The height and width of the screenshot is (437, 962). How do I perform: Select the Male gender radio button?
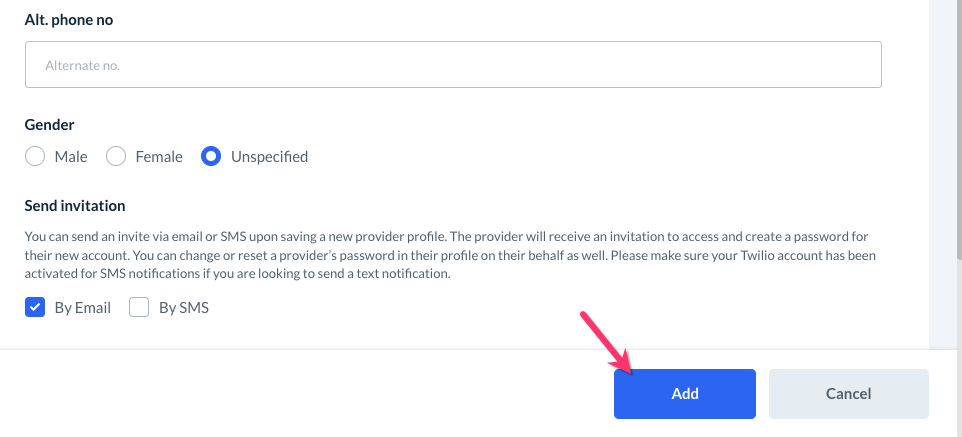pos(35,156)
